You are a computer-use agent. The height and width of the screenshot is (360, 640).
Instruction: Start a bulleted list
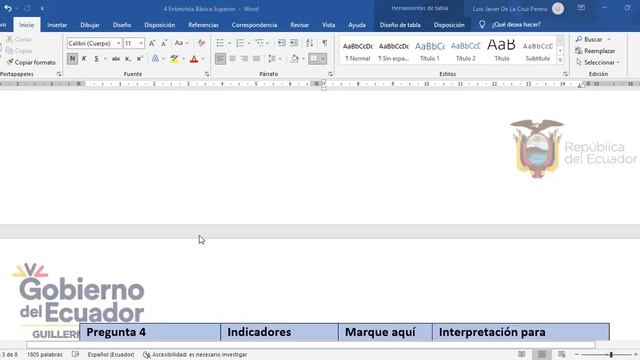tap(220, 43)
